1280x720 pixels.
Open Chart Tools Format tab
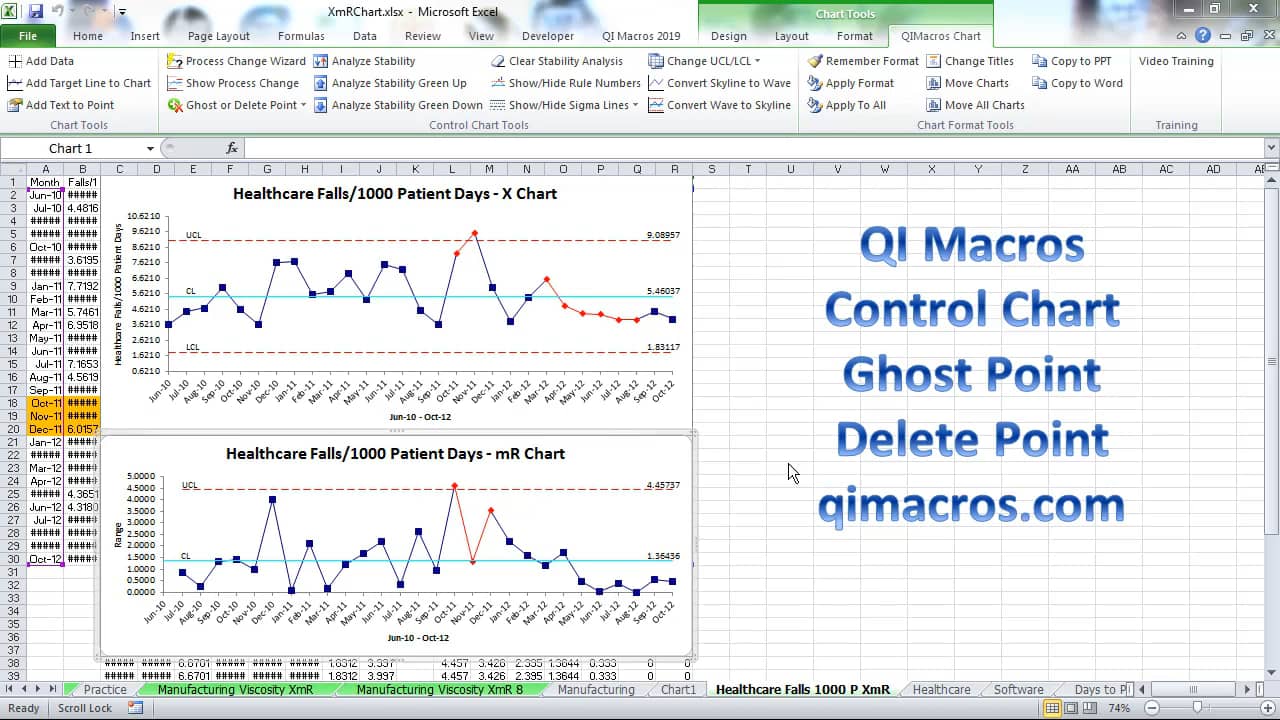point(855,36)
